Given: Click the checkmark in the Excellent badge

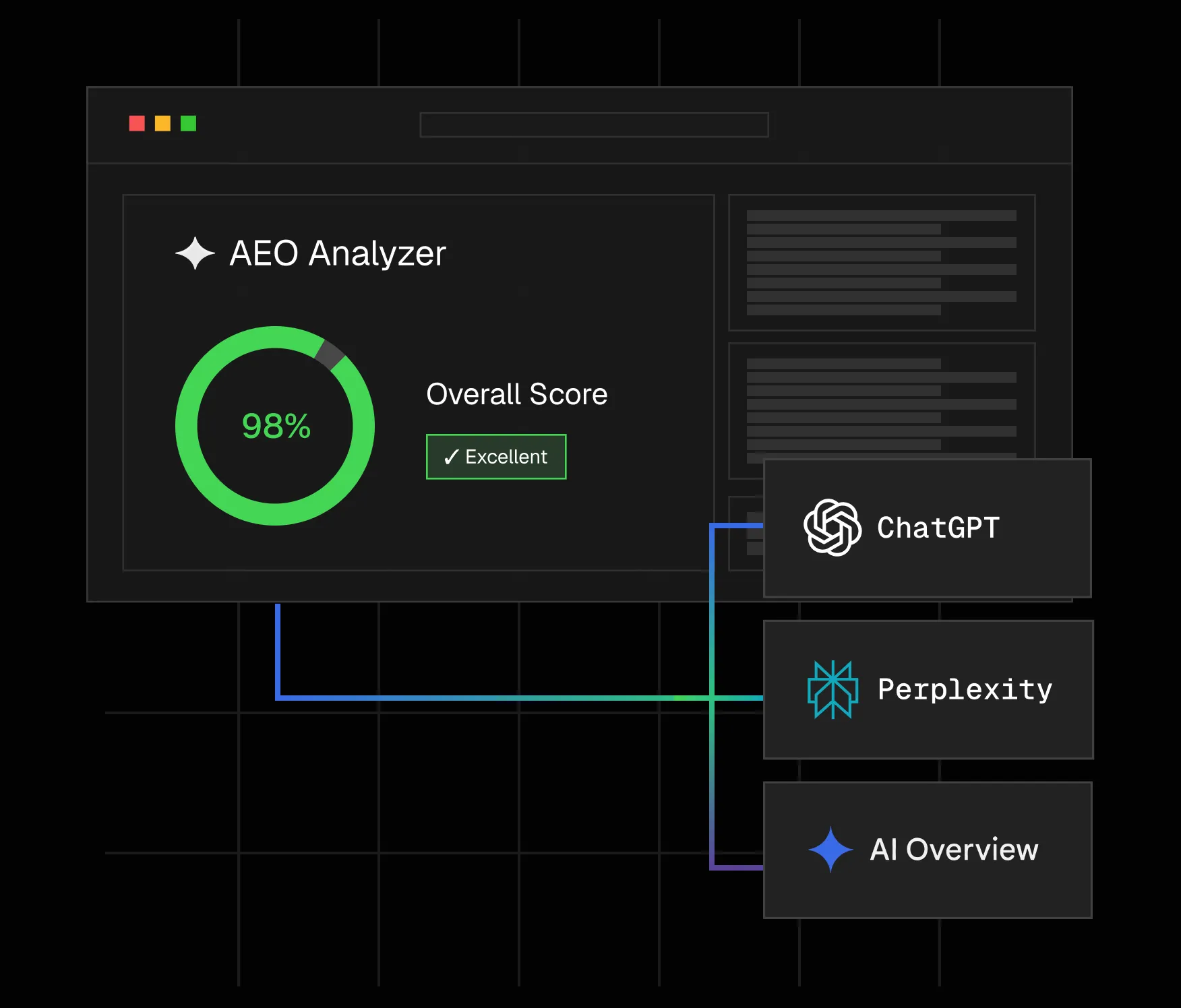Looking at the screenshot, I should pyautogui.click(x=451, y=457).
